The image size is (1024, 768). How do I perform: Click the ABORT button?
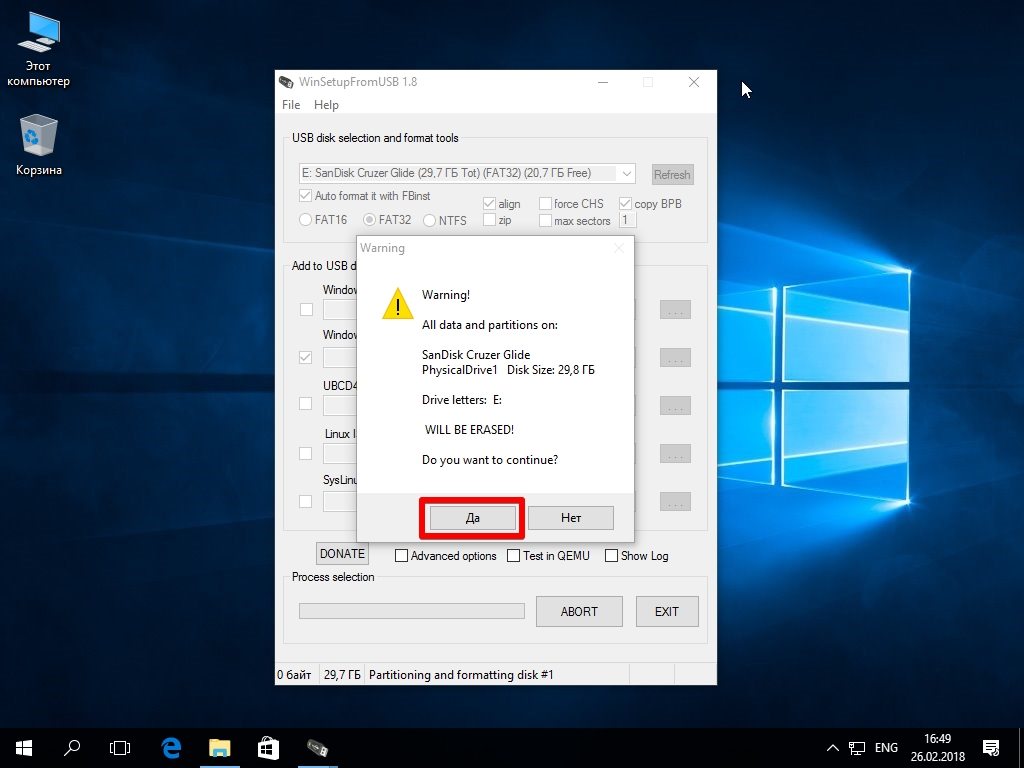[579, 611]
